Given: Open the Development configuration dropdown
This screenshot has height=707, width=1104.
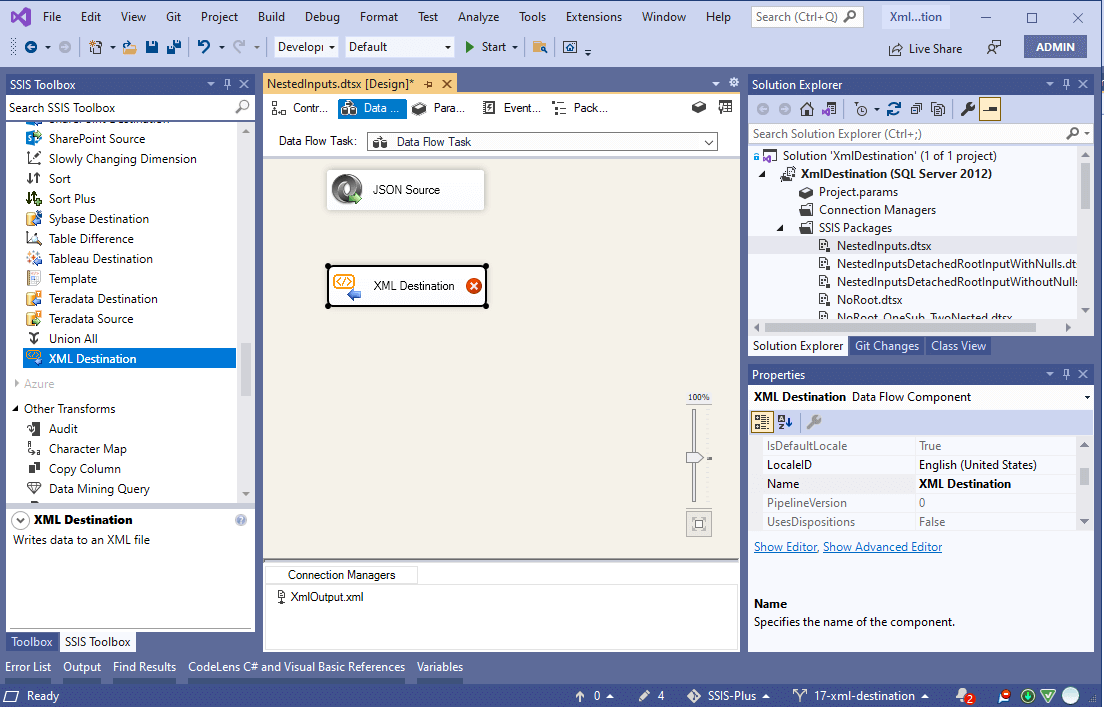Looking at the screenshot, I should 306,47.
